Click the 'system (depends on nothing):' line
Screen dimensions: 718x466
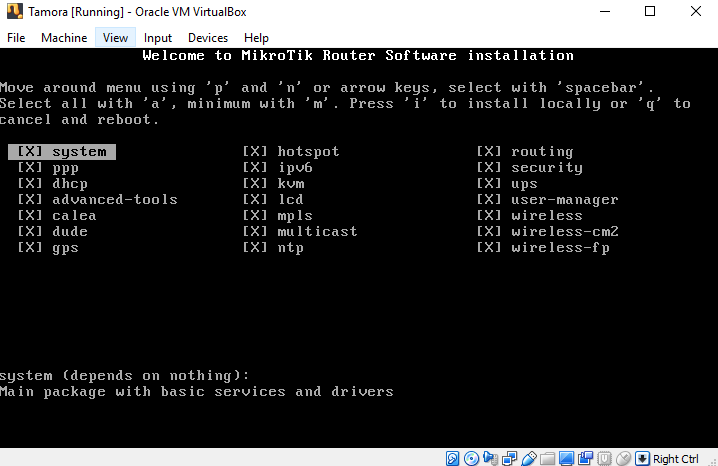coord(125,376)
